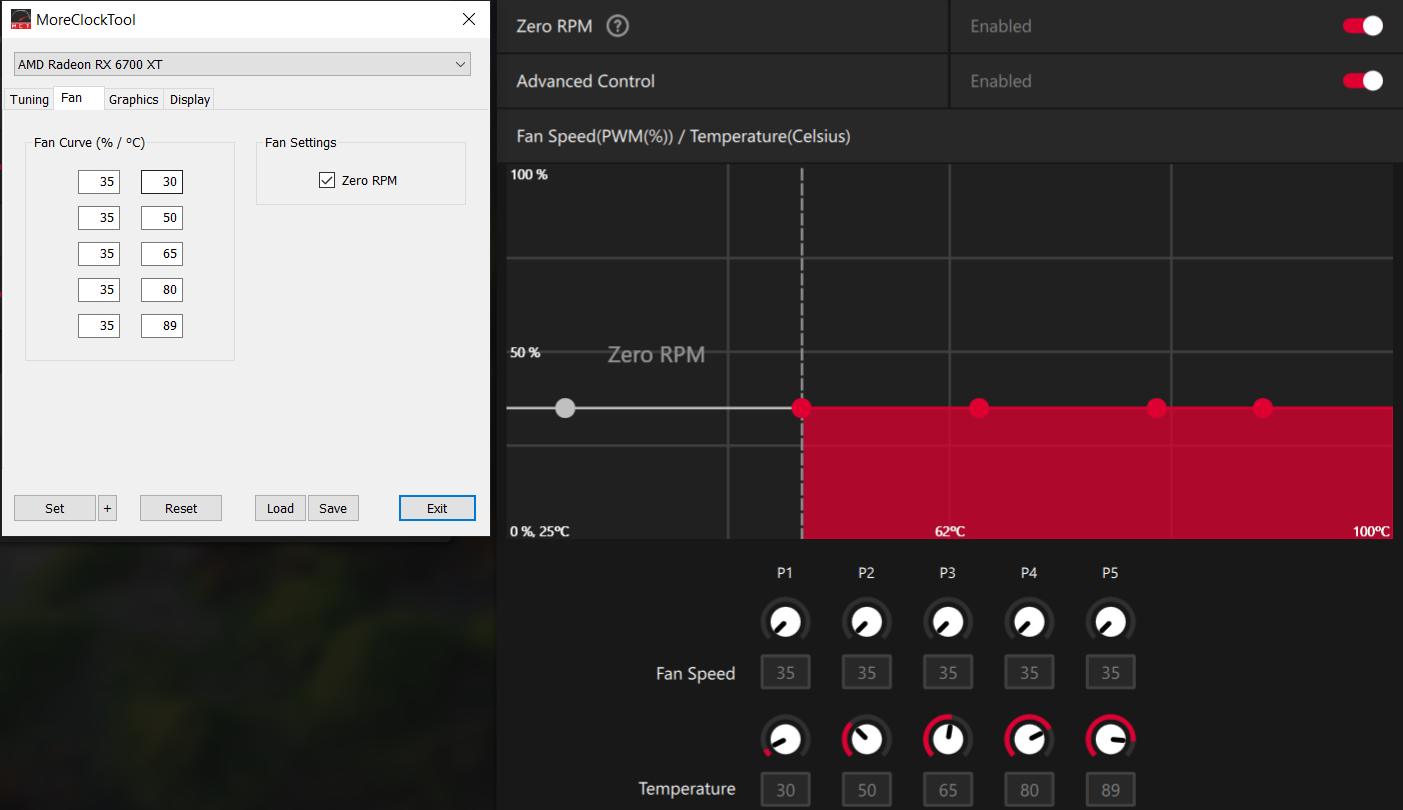
Task: Click the "100 %" axis label on graph
Action: tap(529, 175)
